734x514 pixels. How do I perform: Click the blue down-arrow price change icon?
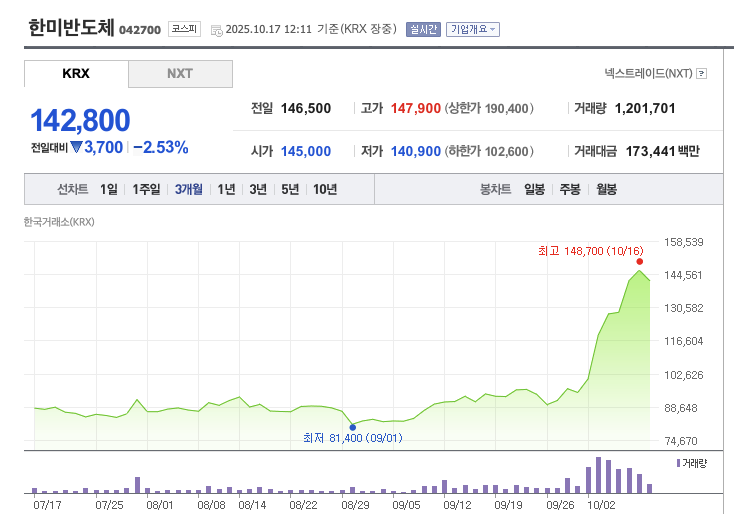point(76,147)
